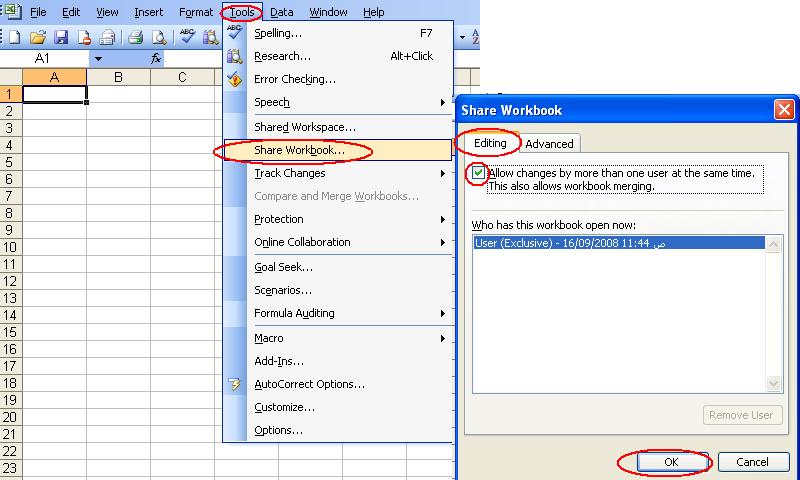The width and height of the screenshot is (800, 480).
Task: Click the E-mail envelope icon in toolbar
Action: (x=107, y=37)
